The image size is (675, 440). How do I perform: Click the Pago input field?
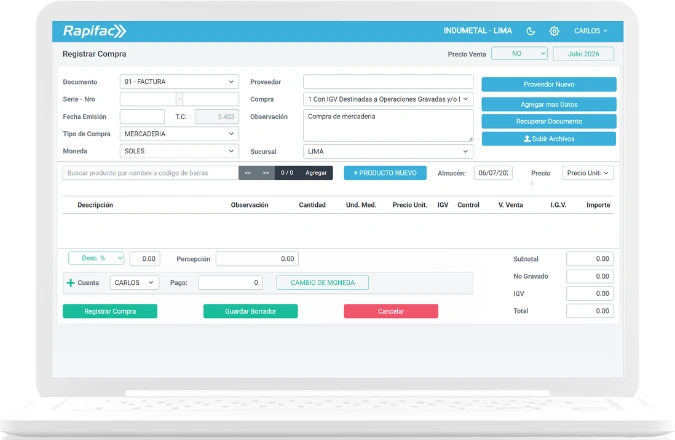(230, 282)
